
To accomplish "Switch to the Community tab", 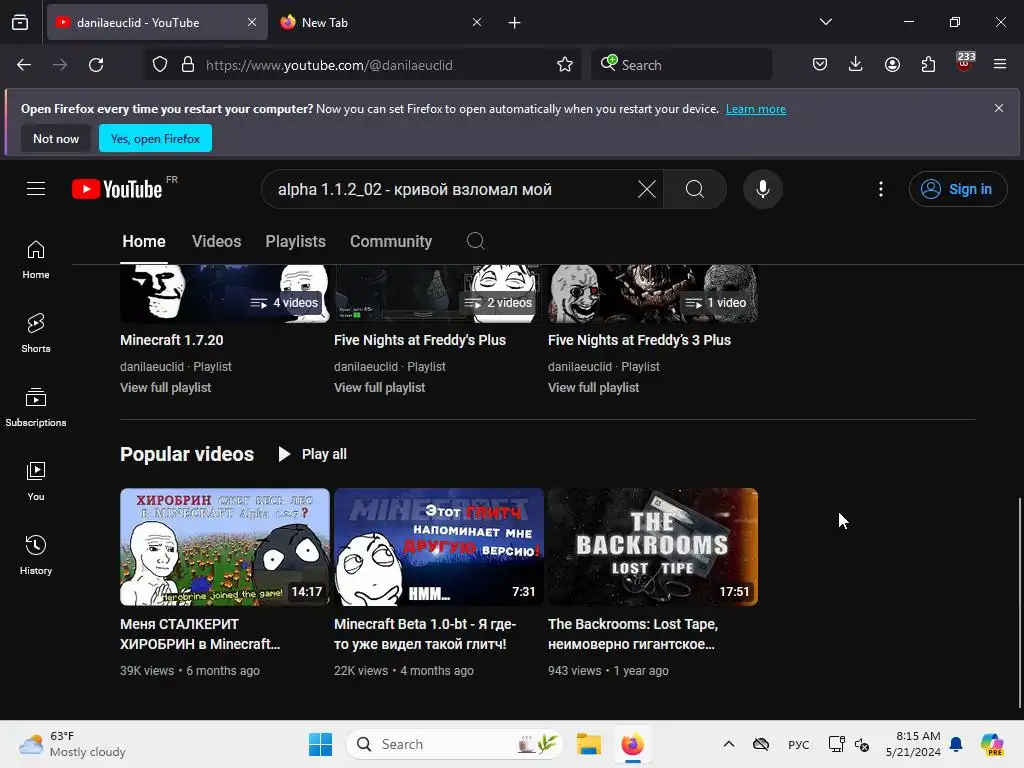I will click(391, 242).
